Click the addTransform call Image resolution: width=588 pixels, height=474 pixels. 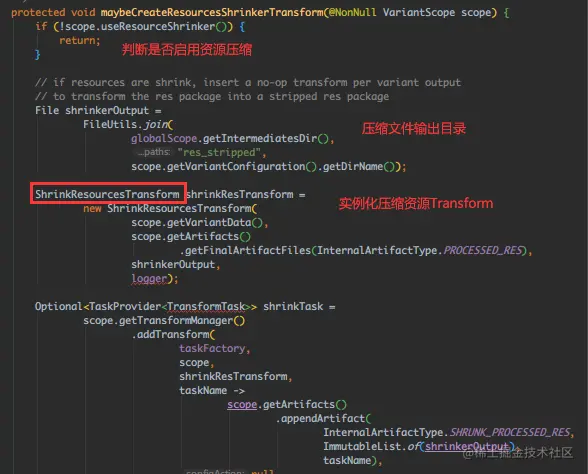click(x=173, y=334)
